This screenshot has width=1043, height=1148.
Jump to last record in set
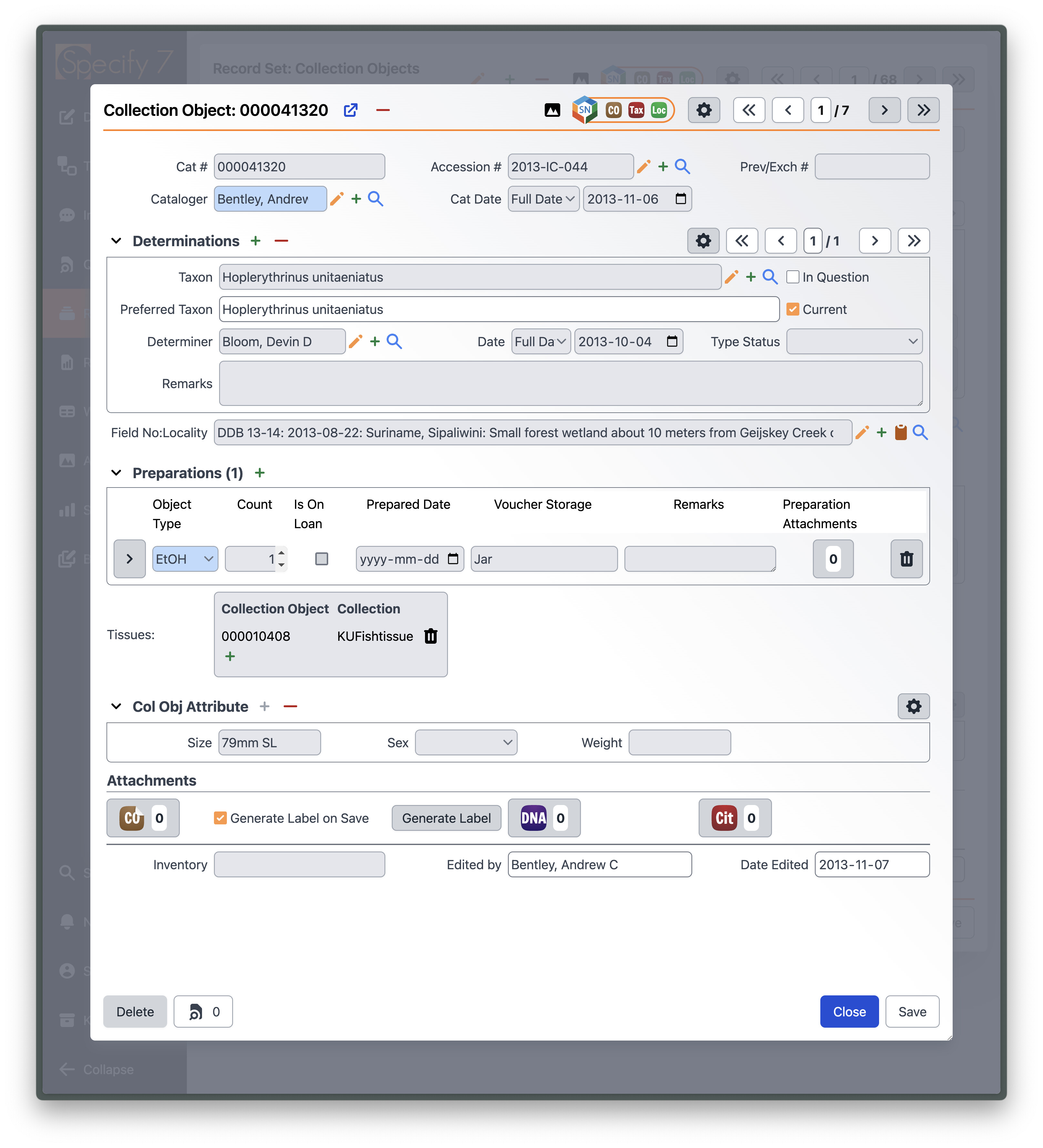tap(923, 110)
